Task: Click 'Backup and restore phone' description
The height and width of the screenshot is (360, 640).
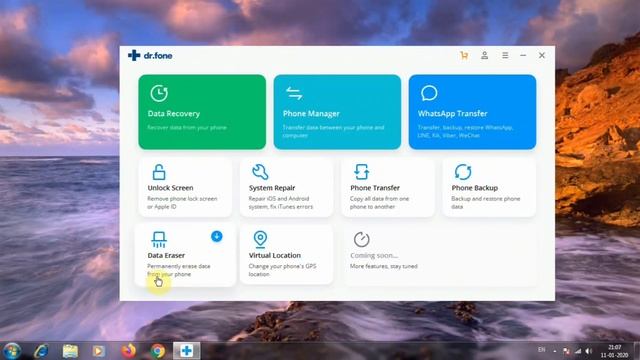Action: [x=485, y=199]
